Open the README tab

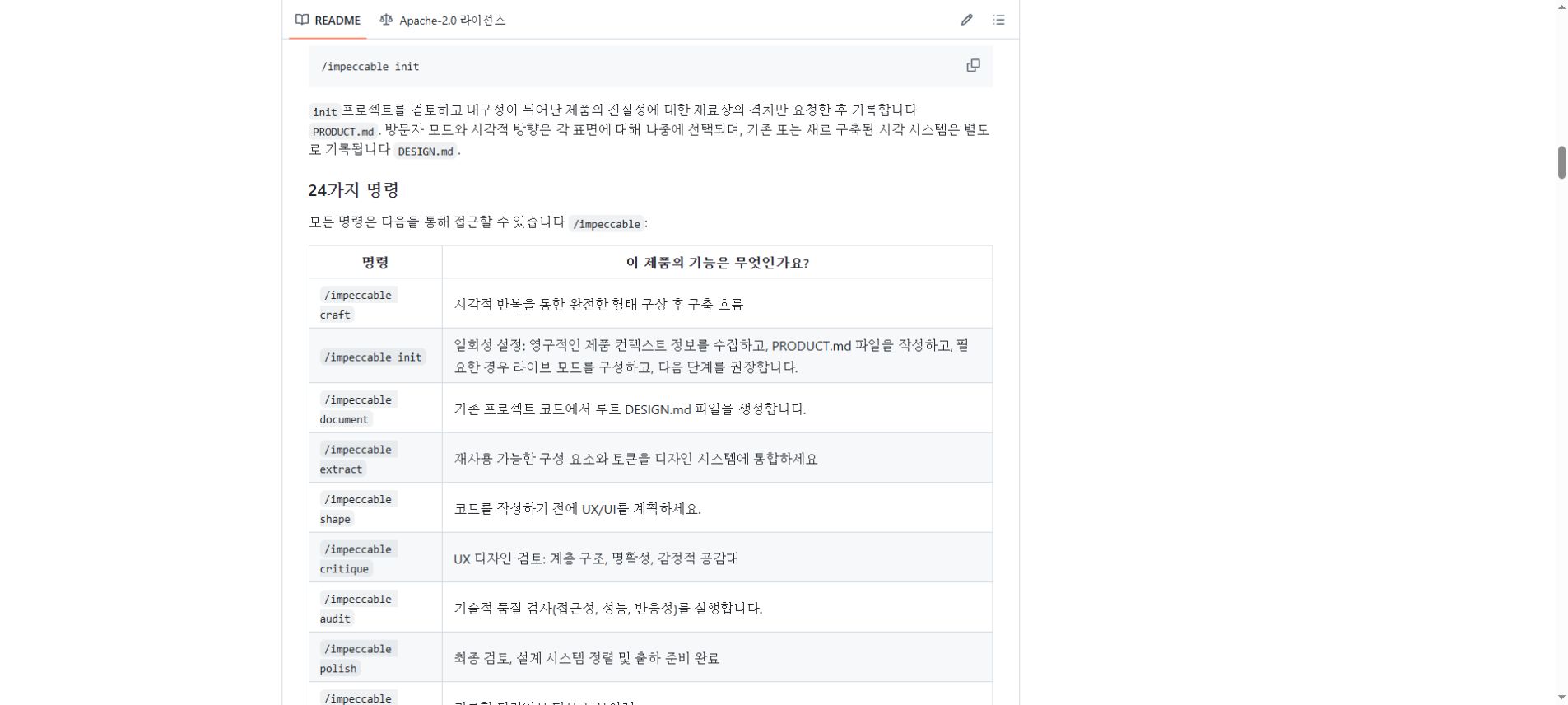click(328, 20)
